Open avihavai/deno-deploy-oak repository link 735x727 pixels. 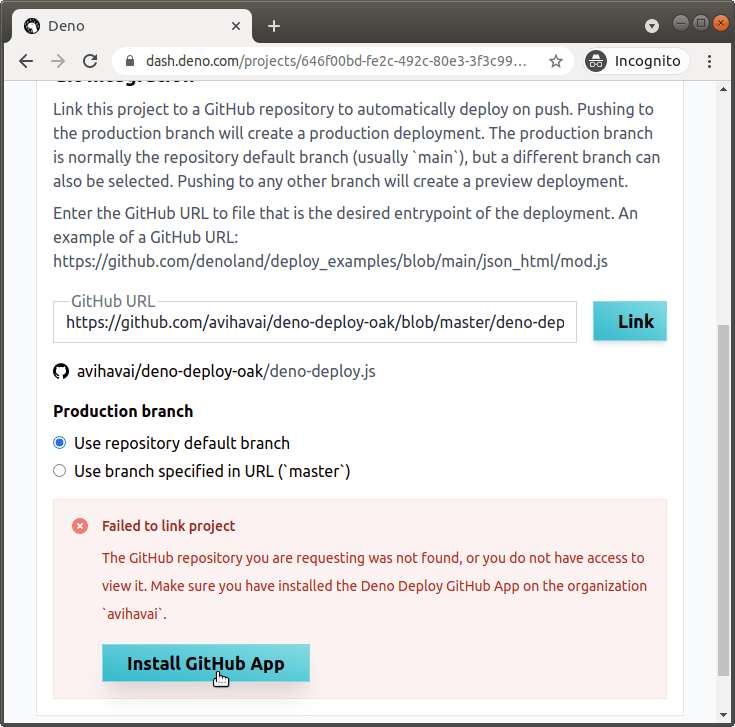click(170, 371)
